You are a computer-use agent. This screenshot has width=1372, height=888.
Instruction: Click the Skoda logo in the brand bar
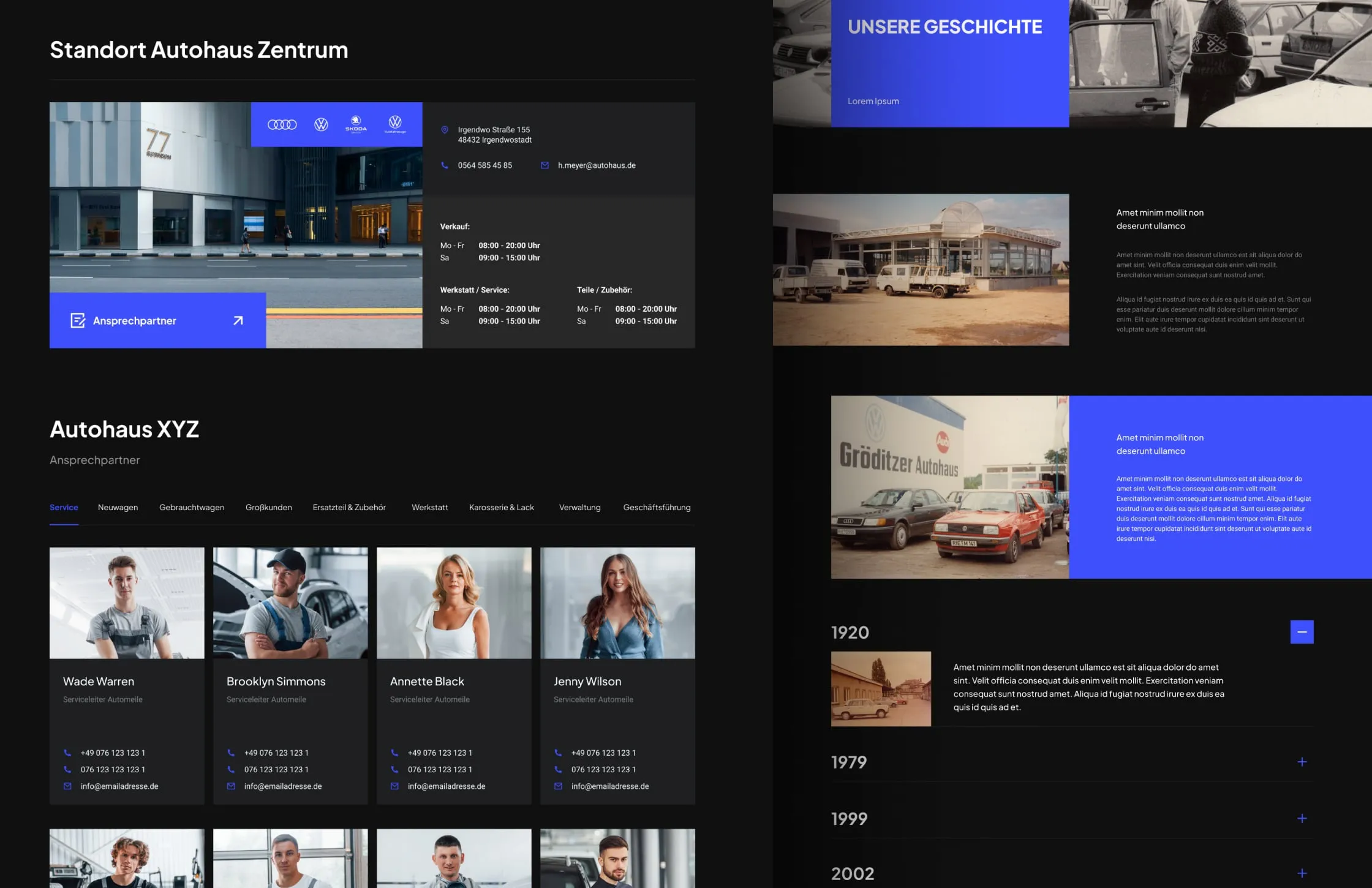click(356, 124)
